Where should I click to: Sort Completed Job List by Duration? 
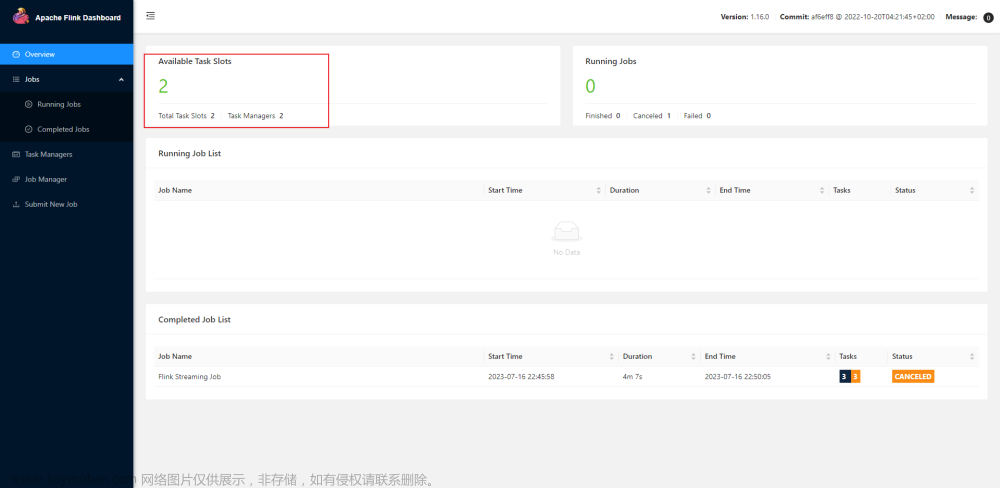click(693, 357)
